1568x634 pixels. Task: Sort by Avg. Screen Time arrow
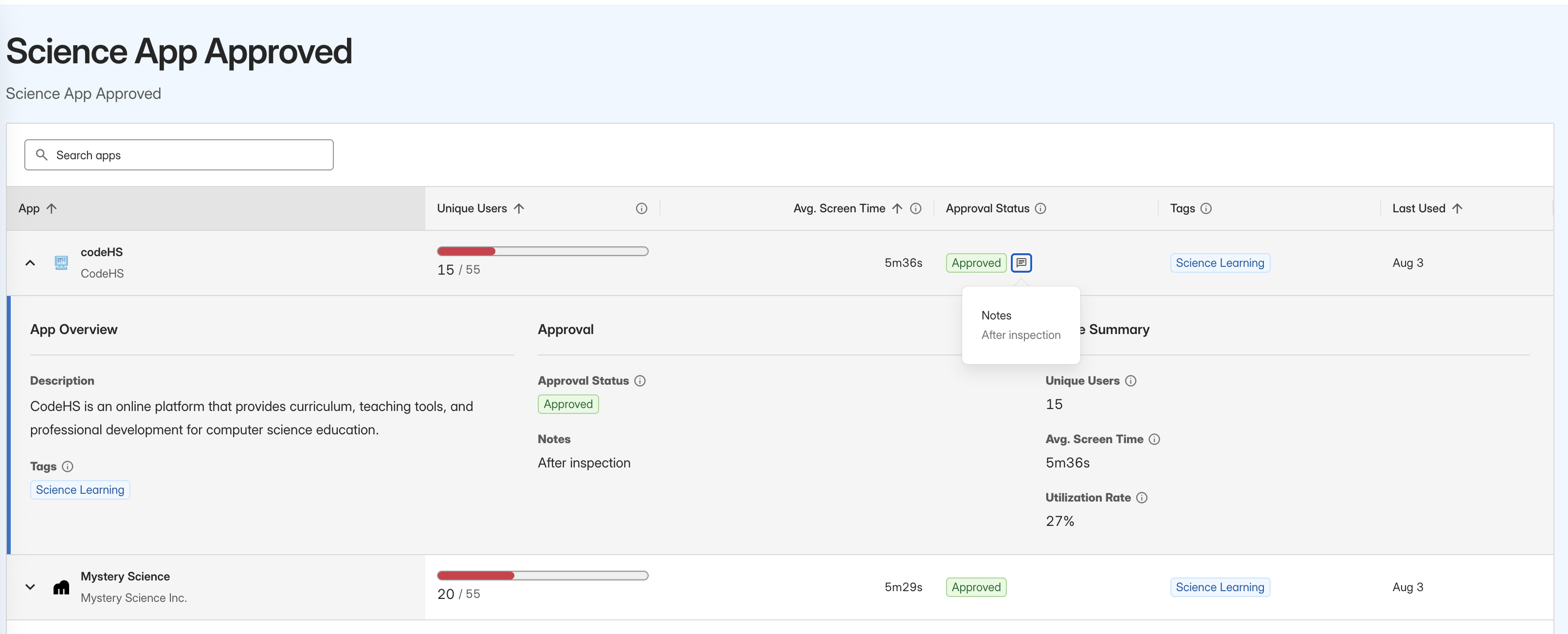point(897,208)
